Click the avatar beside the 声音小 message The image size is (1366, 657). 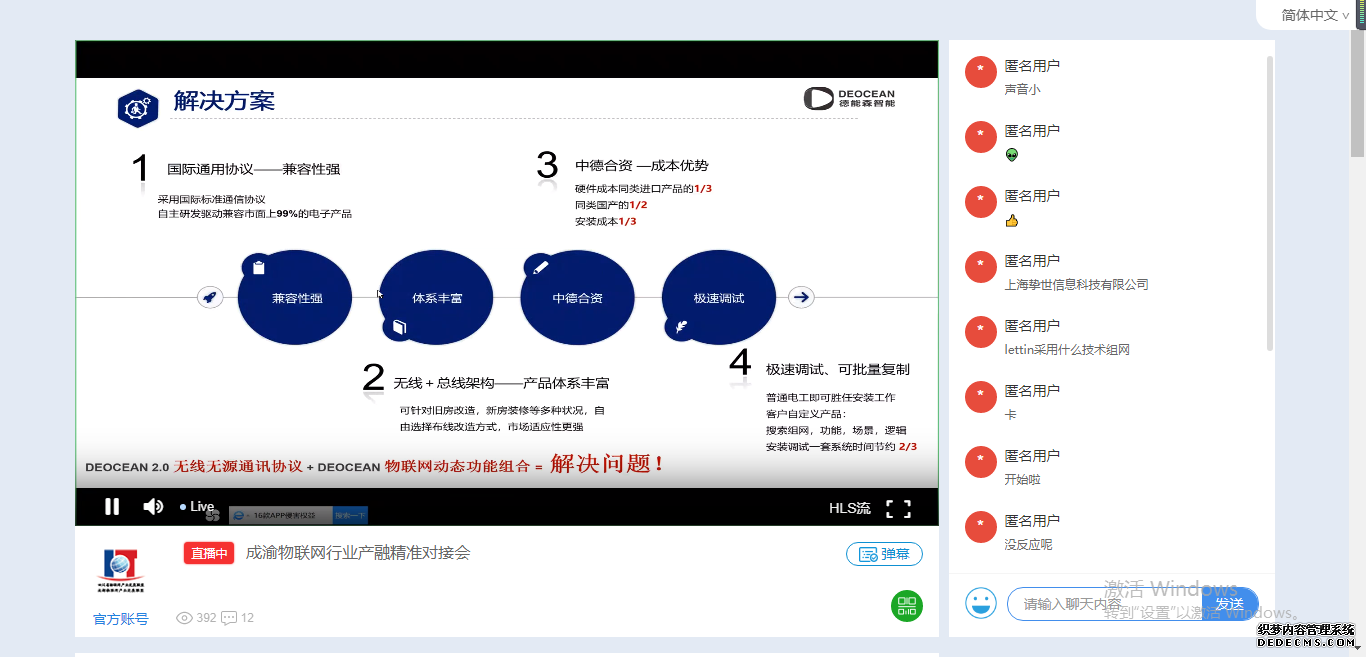[981, 74]
